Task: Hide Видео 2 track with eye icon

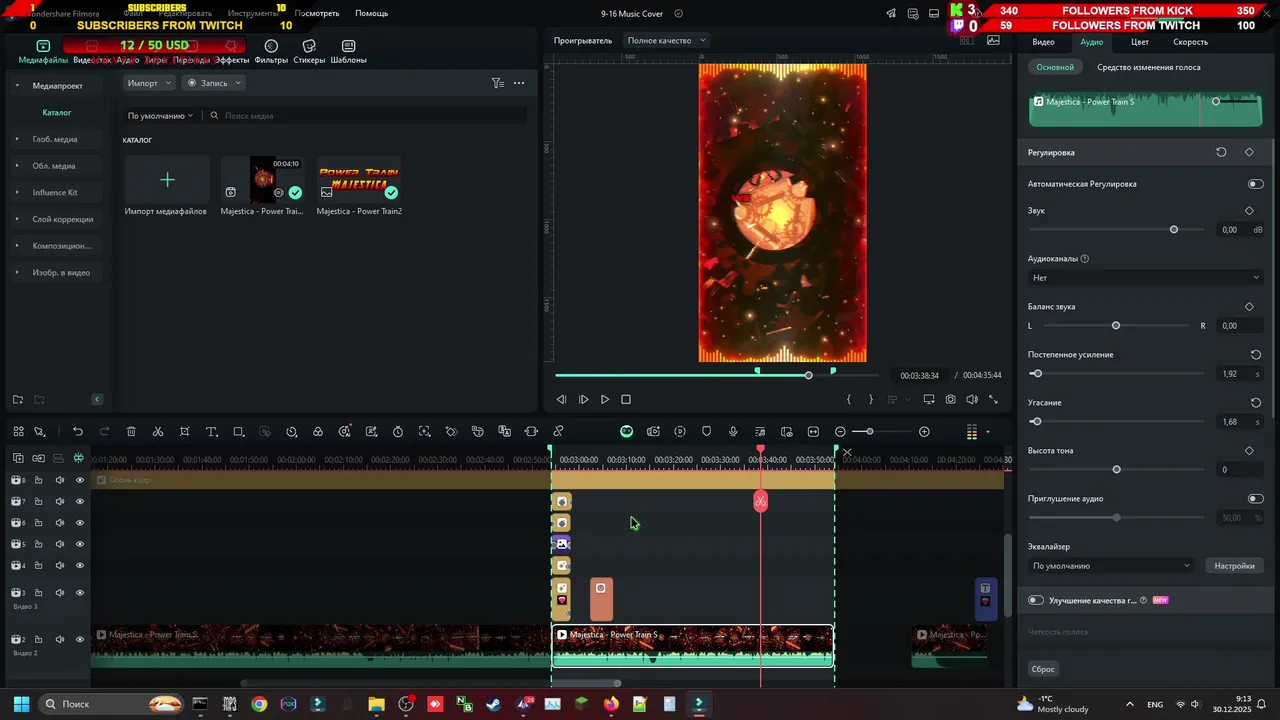Action: coord(80,639)
